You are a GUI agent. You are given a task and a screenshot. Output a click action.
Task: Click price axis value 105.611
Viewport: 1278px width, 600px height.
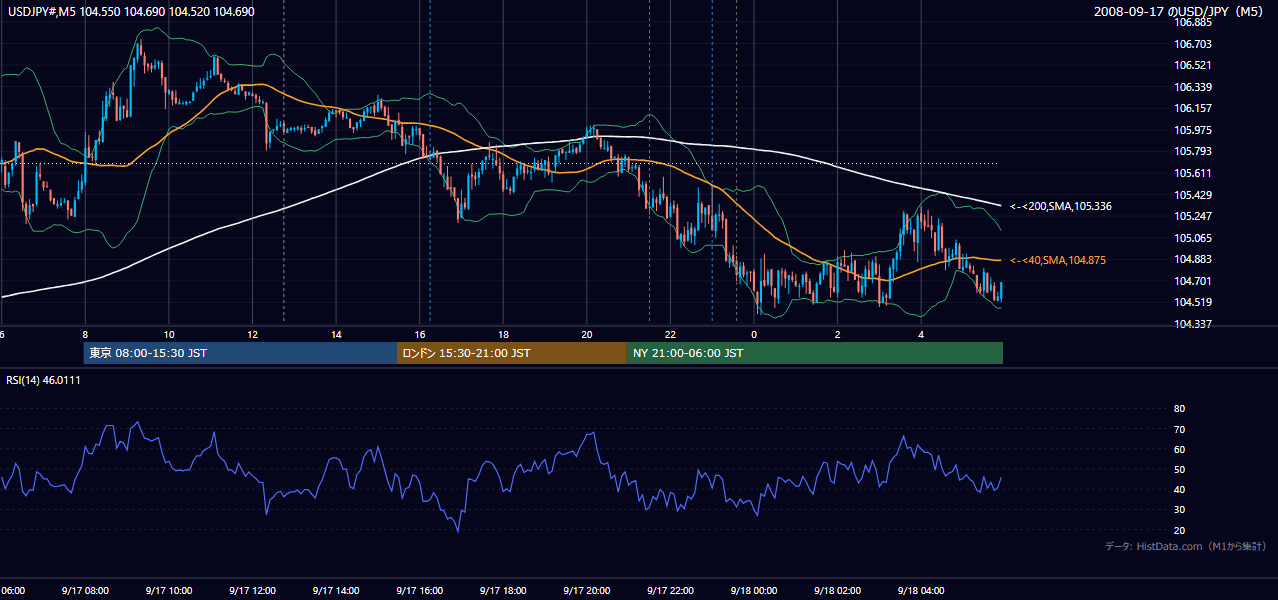coord(1194,173)
